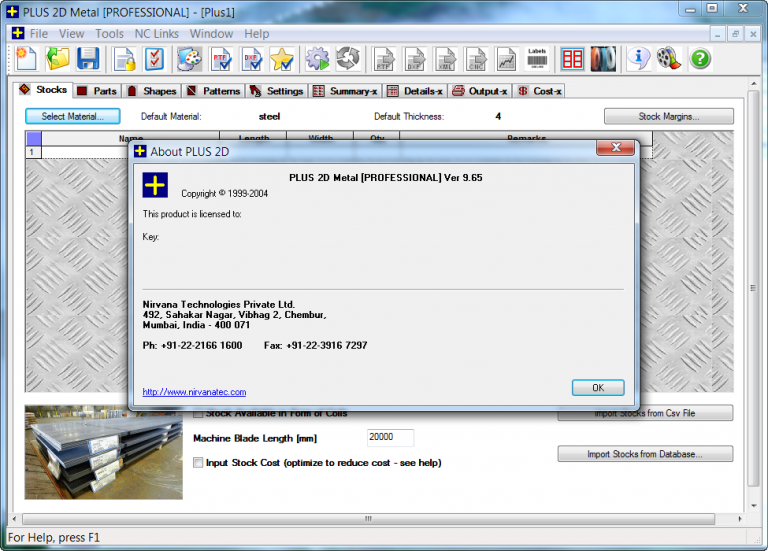The width and height of the screenshot is (768, 551).
Task: Click the Machine Blade Length field
Action: pyautogui.click(x=390, y=438)
